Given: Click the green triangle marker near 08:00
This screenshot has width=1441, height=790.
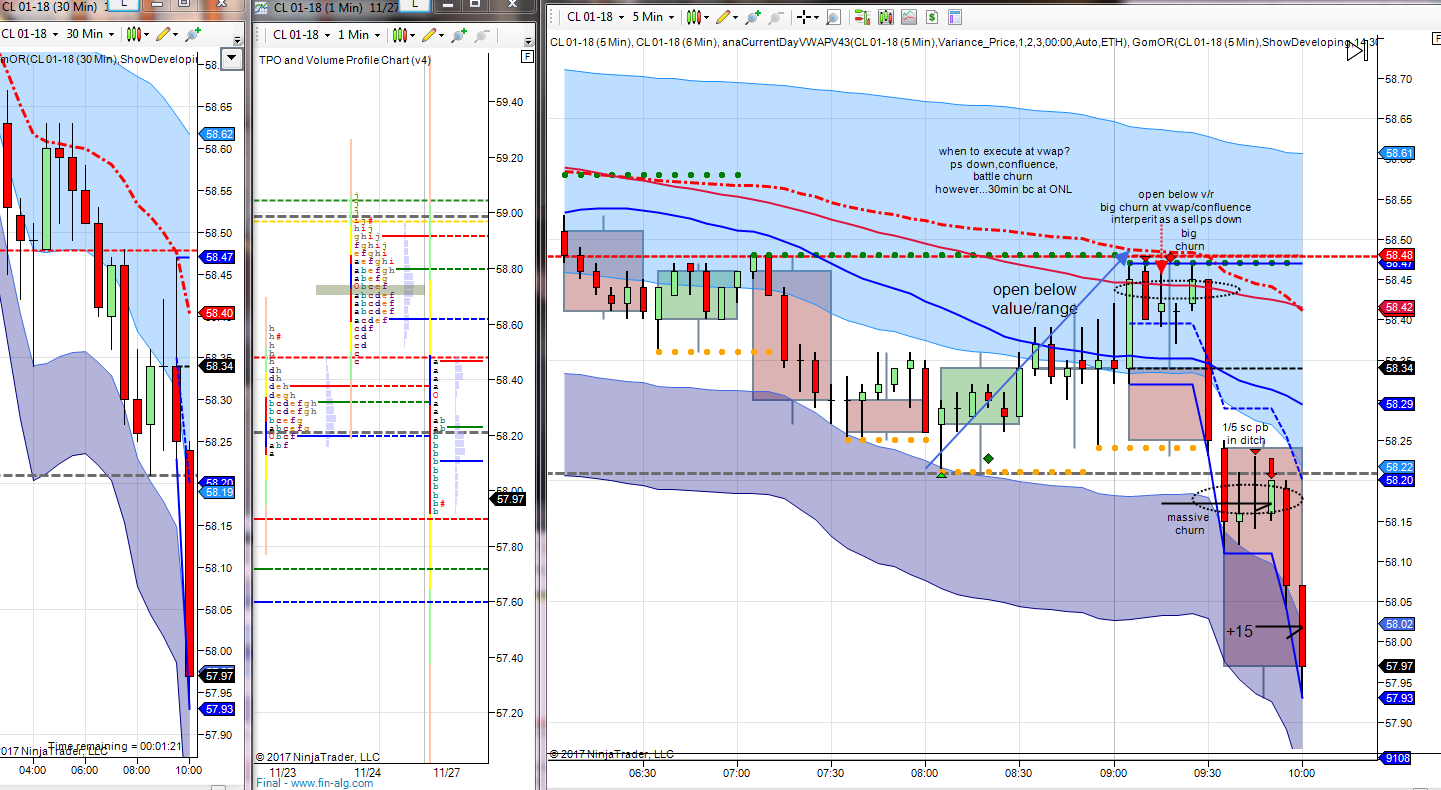Looking at the screenshot, I should pyautogui.click(x=942, y=473).
